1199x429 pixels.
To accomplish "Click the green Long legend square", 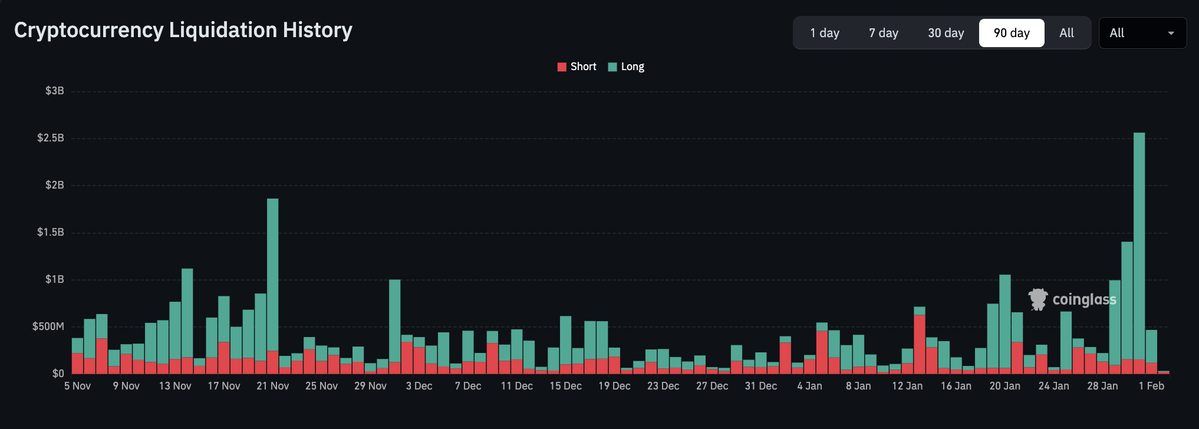I will (612, 67).
